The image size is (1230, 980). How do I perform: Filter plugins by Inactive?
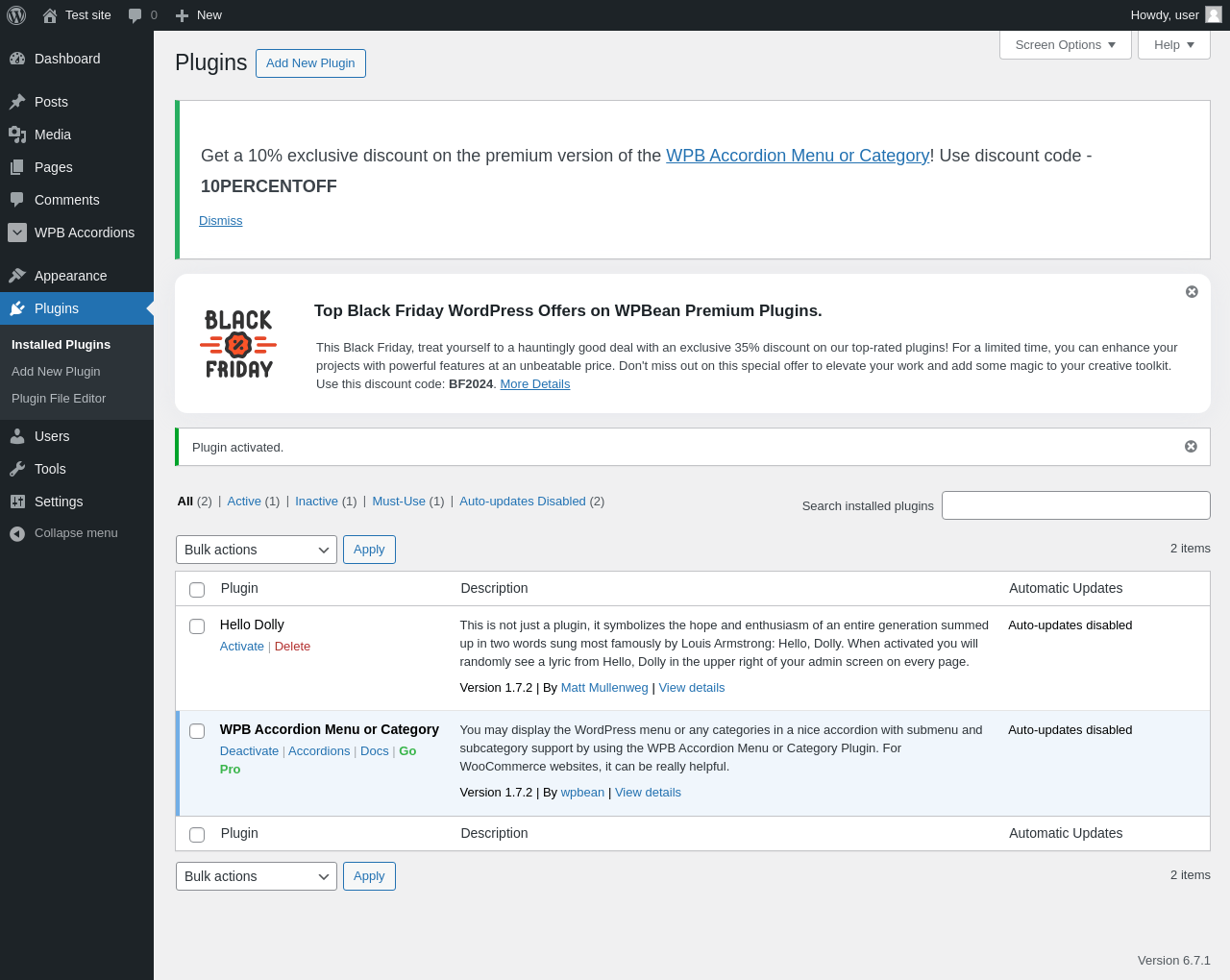tap(316, 502)
